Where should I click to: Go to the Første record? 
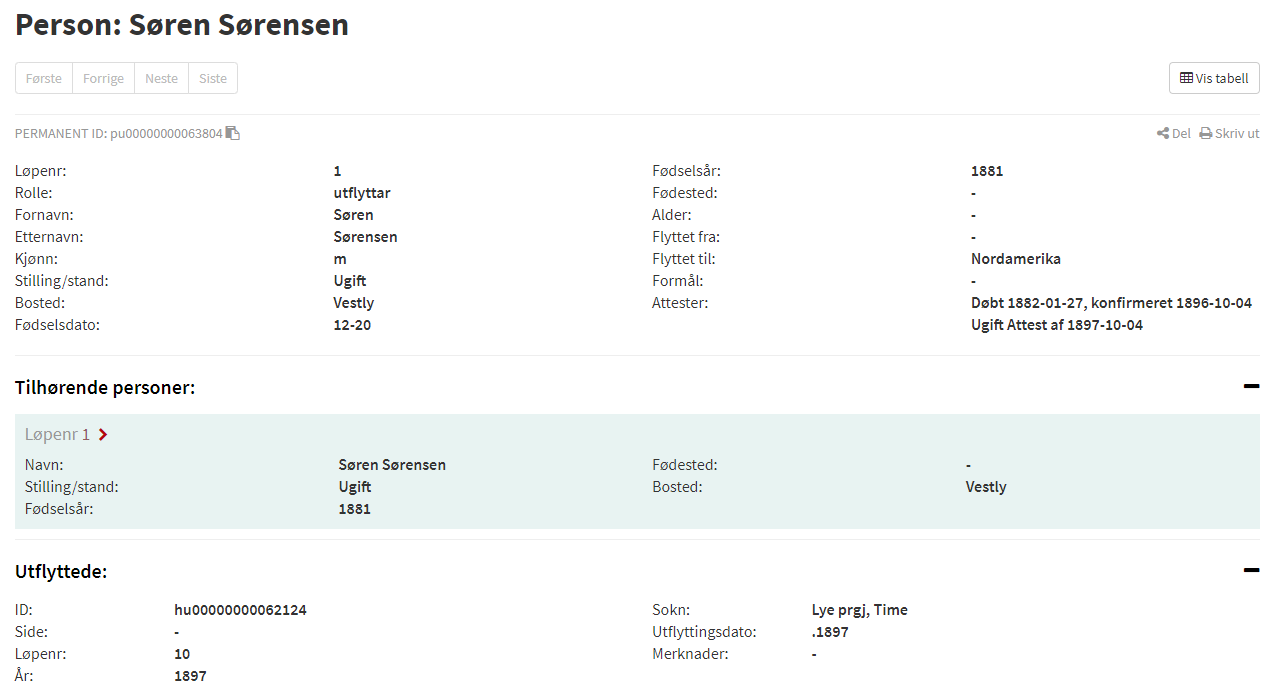[x=44, y=78]
